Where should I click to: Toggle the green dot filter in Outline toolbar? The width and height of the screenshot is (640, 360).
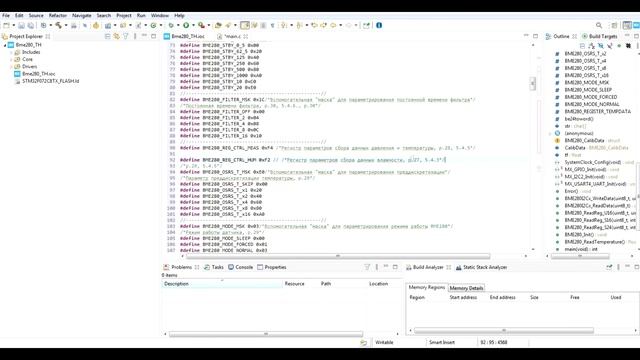[619, 46]
